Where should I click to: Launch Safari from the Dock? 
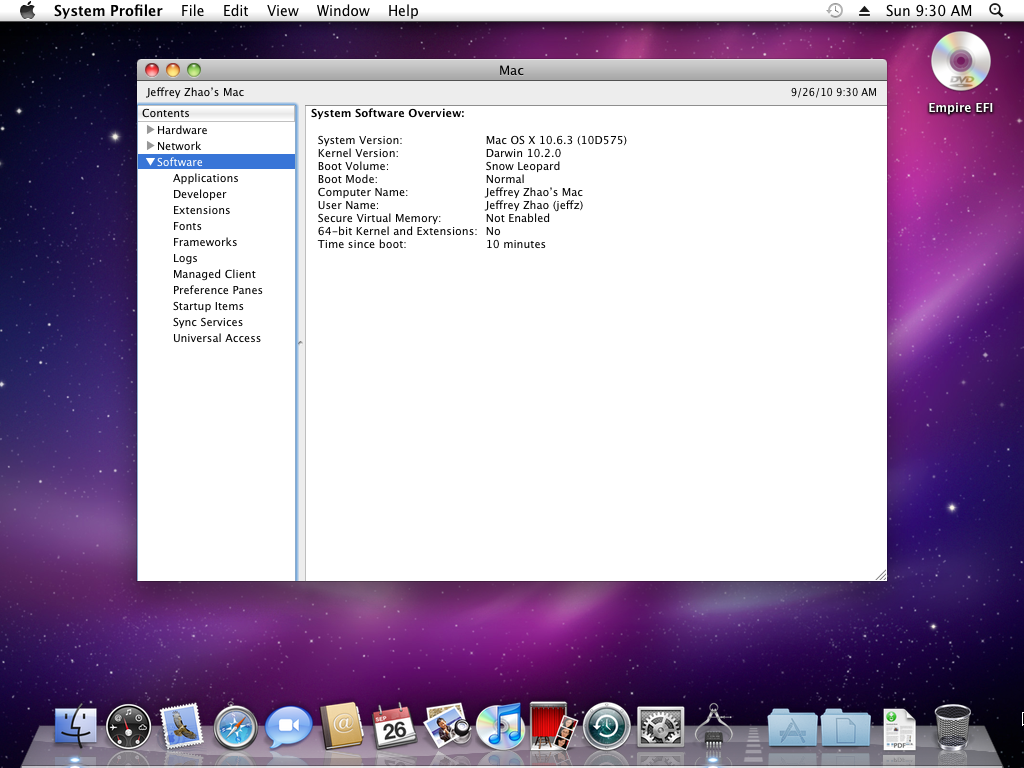point(235,726)
